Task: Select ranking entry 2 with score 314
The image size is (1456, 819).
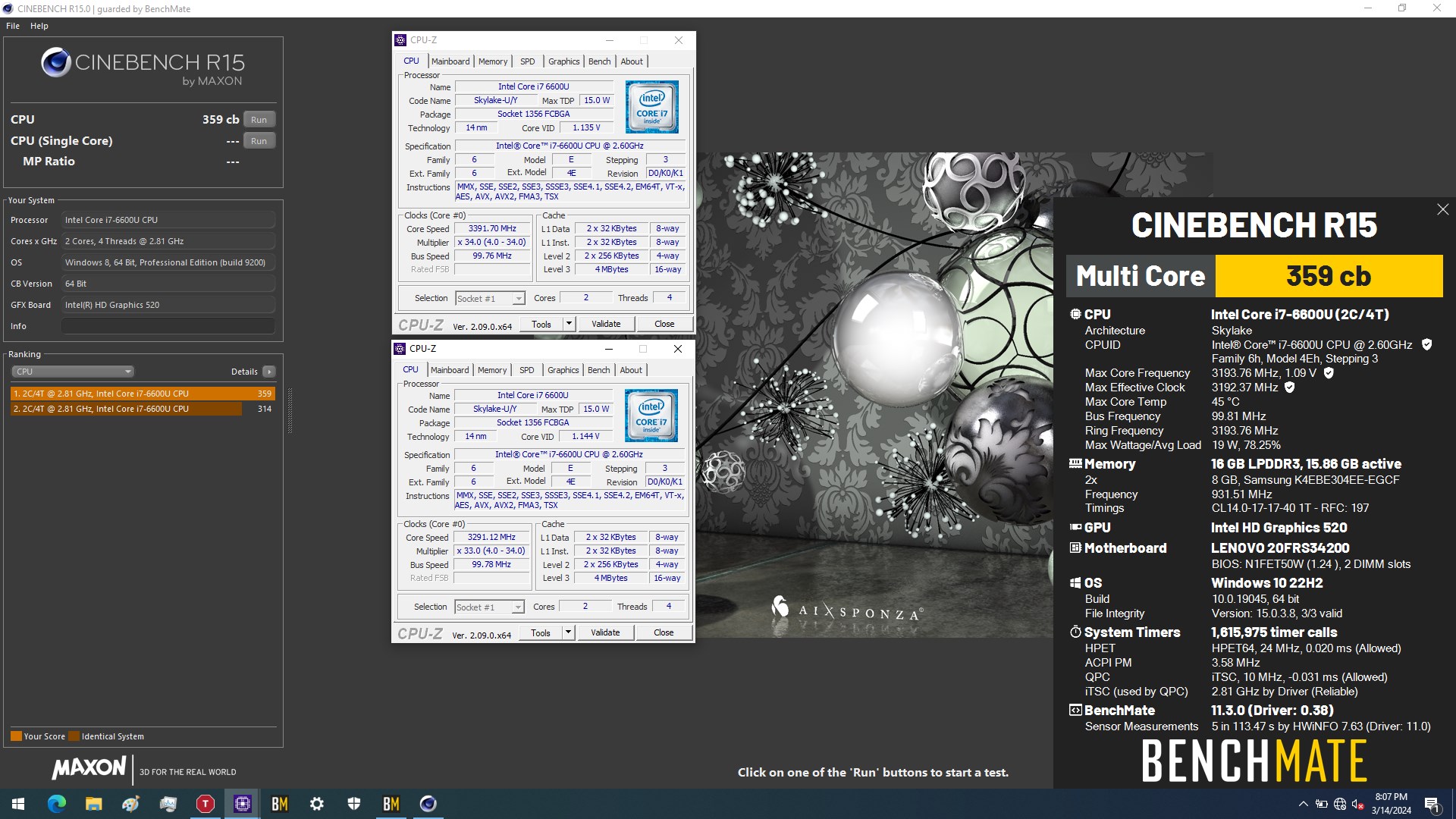Action: (x=143, y=409)
